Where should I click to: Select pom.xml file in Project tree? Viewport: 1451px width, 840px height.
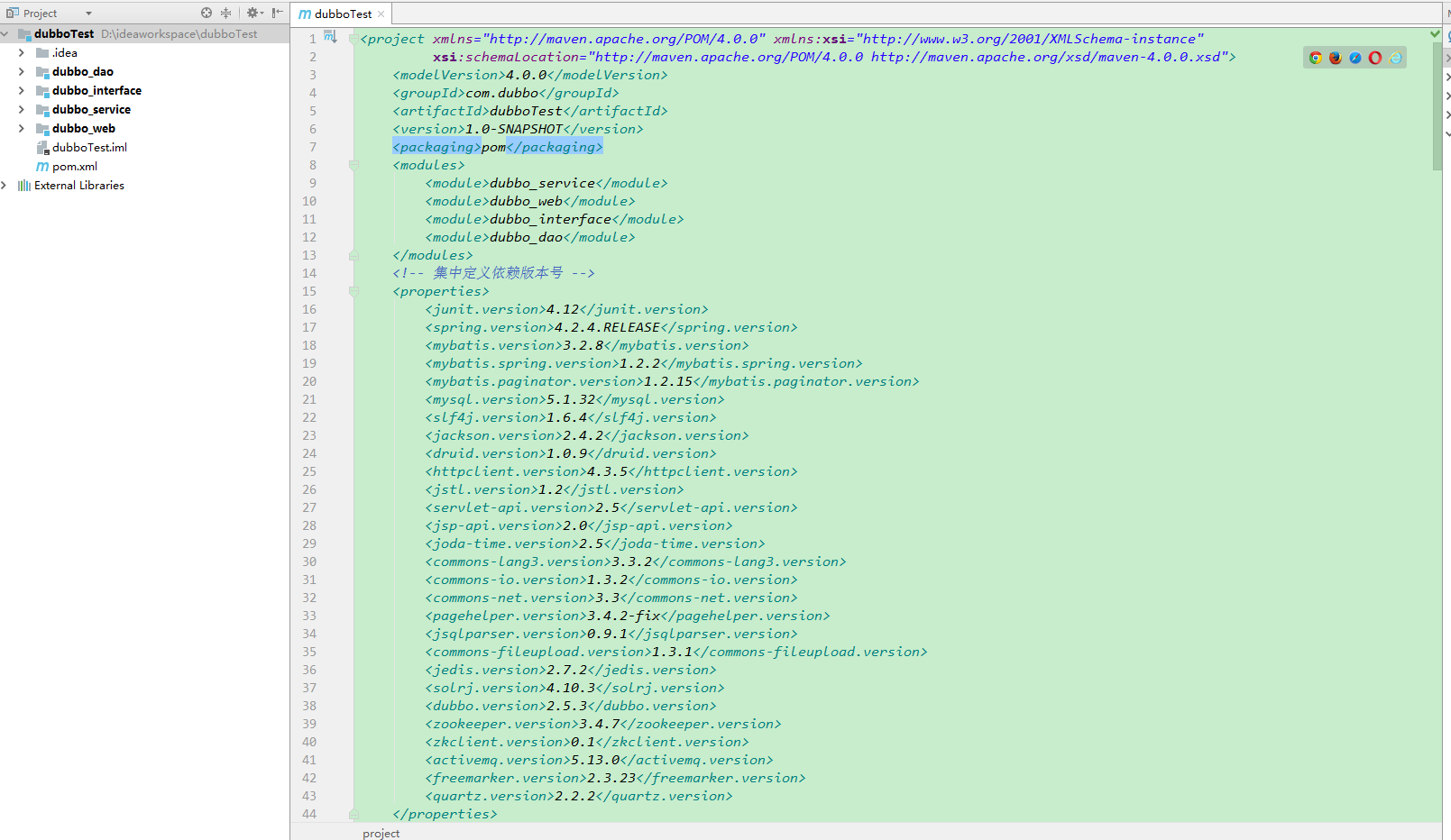(75, 166)
